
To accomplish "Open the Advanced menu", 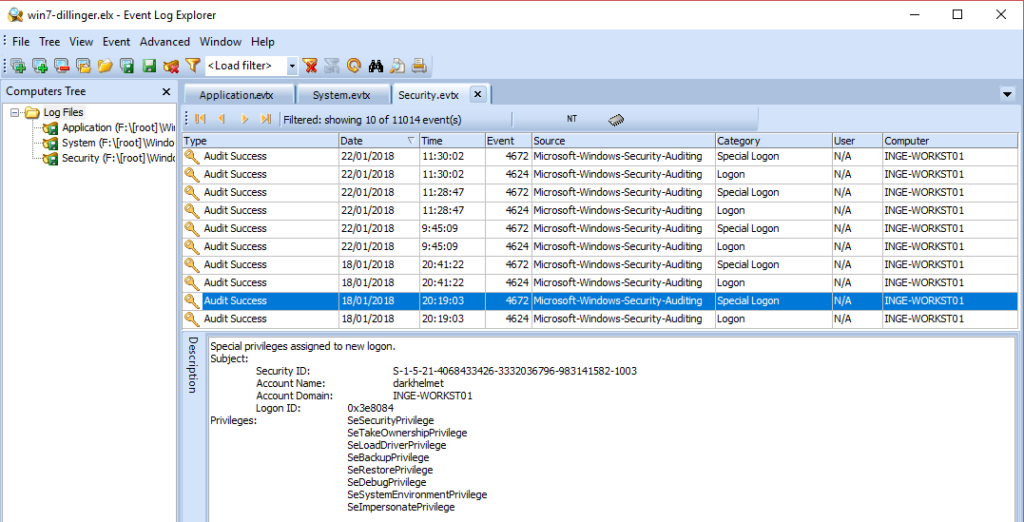I will tap(164, 42).
